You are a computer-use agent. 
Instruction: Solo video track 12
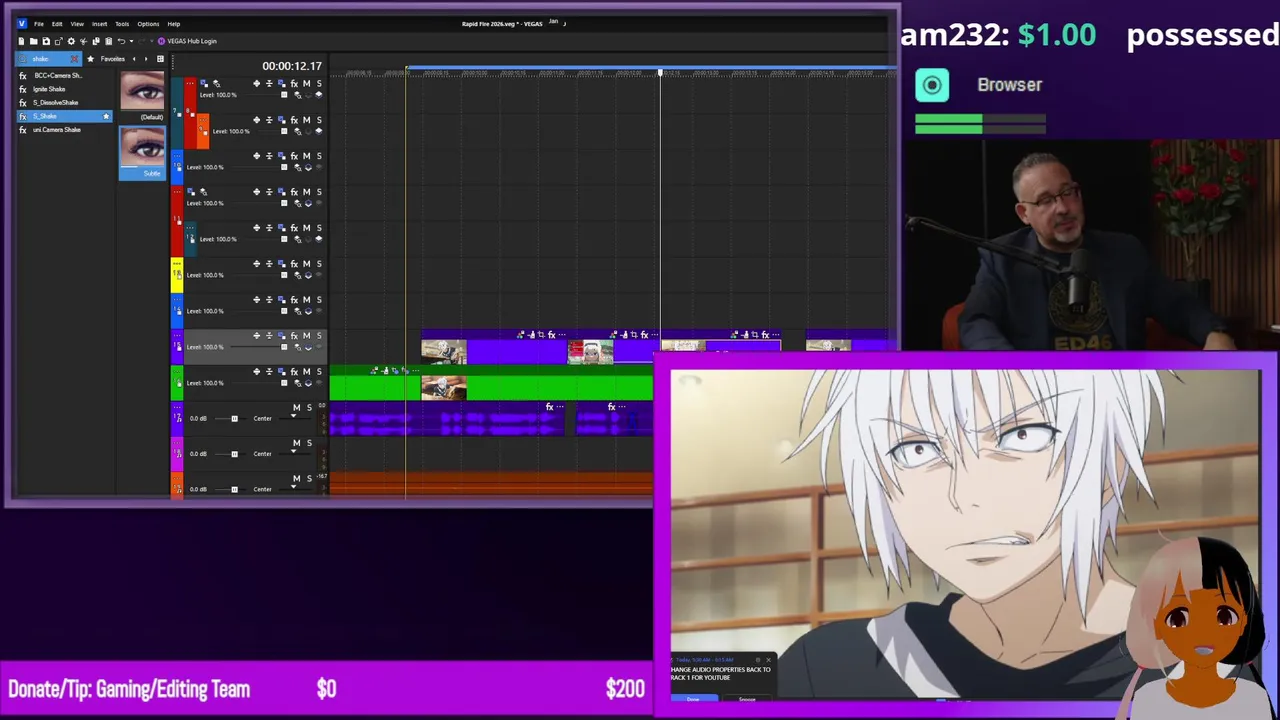click(319, 228)
